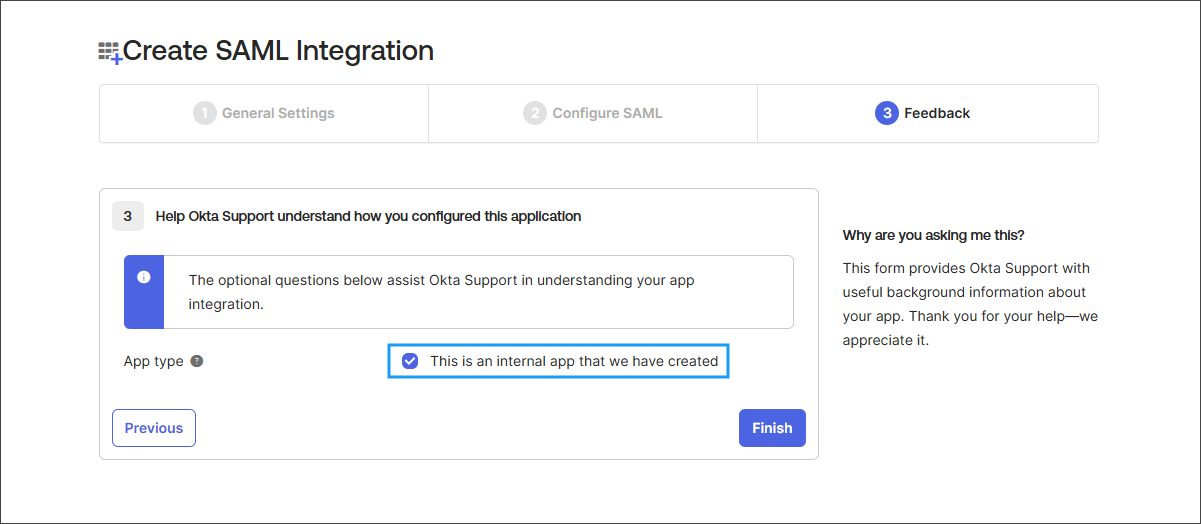Click the optional questions info banner text
Screen dimensions: 1201x524
pyautogui.click(x=442, y=292)
